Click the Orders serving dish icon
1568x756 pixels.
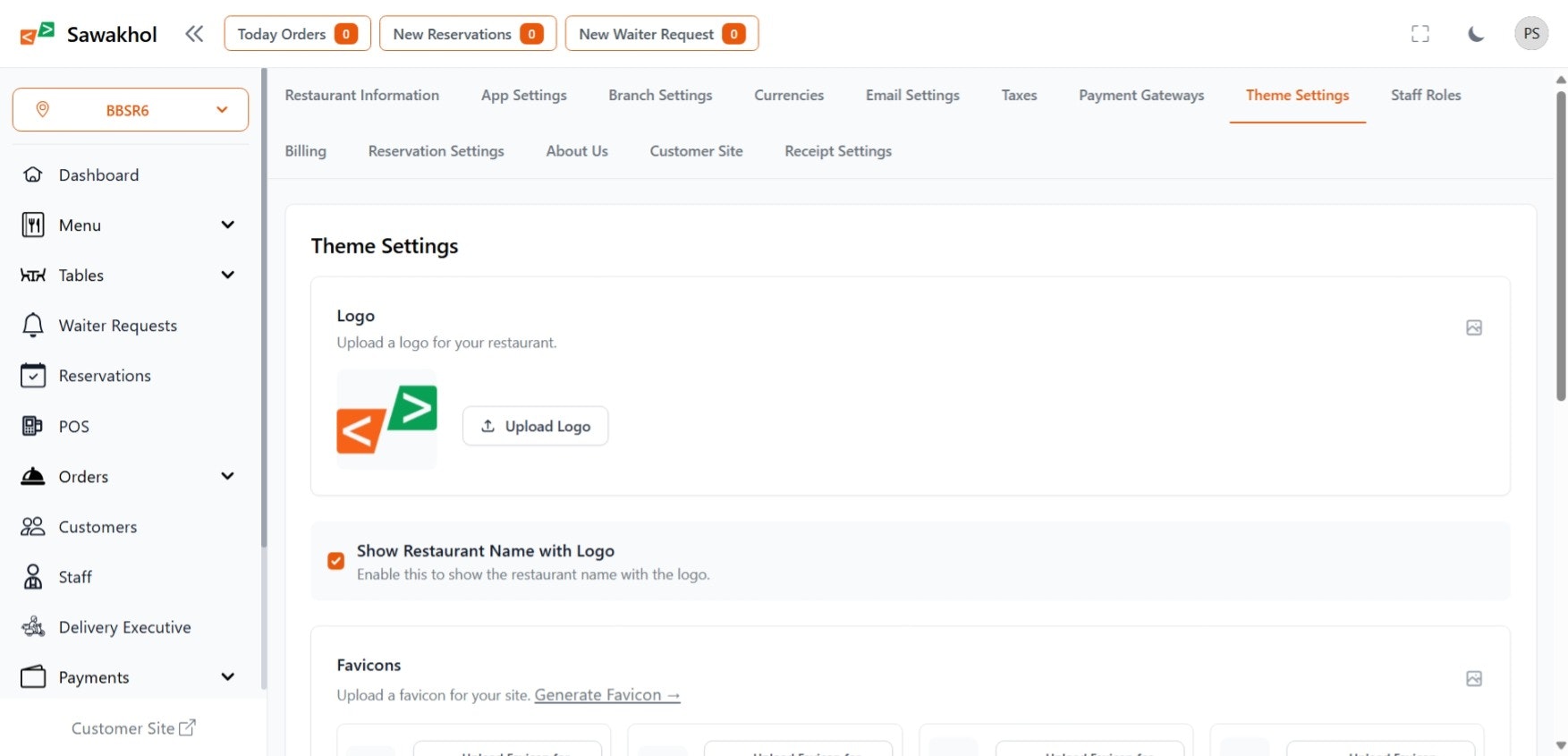click(x=33, y=476)
